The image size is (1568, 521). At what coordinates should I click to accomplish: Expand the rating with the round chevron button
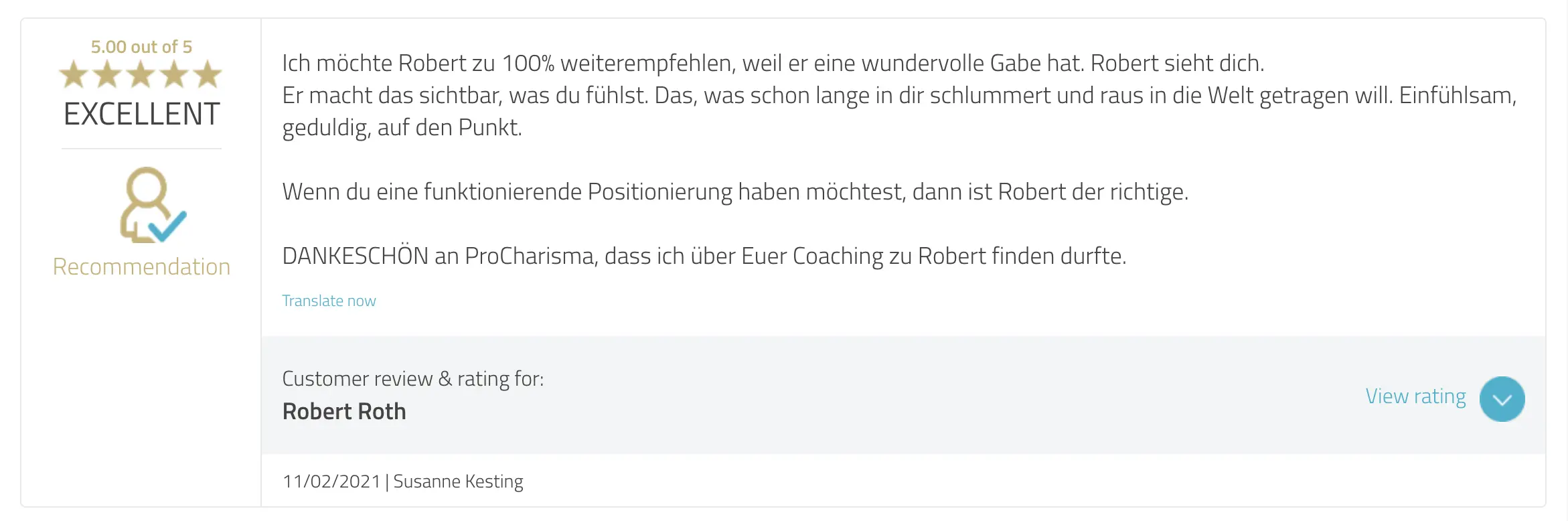[x=1502, y=399]
